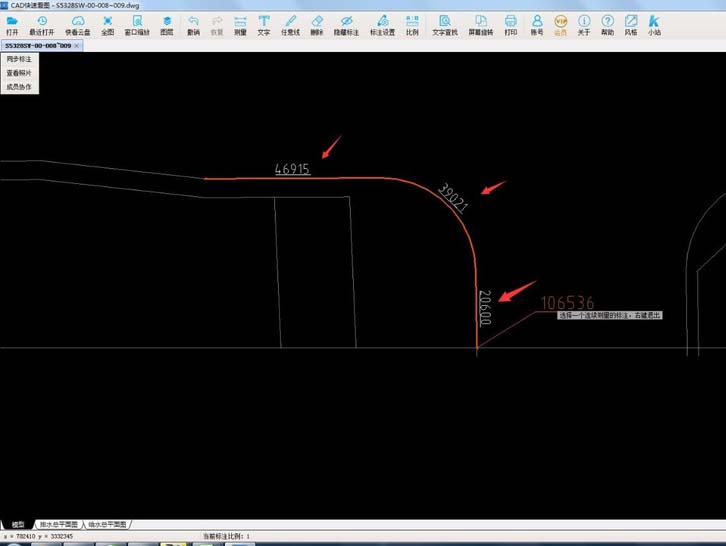Screen dimensions: 726x546
Task: Open a file with the 打开 icon
Action: tap(12, 25)
